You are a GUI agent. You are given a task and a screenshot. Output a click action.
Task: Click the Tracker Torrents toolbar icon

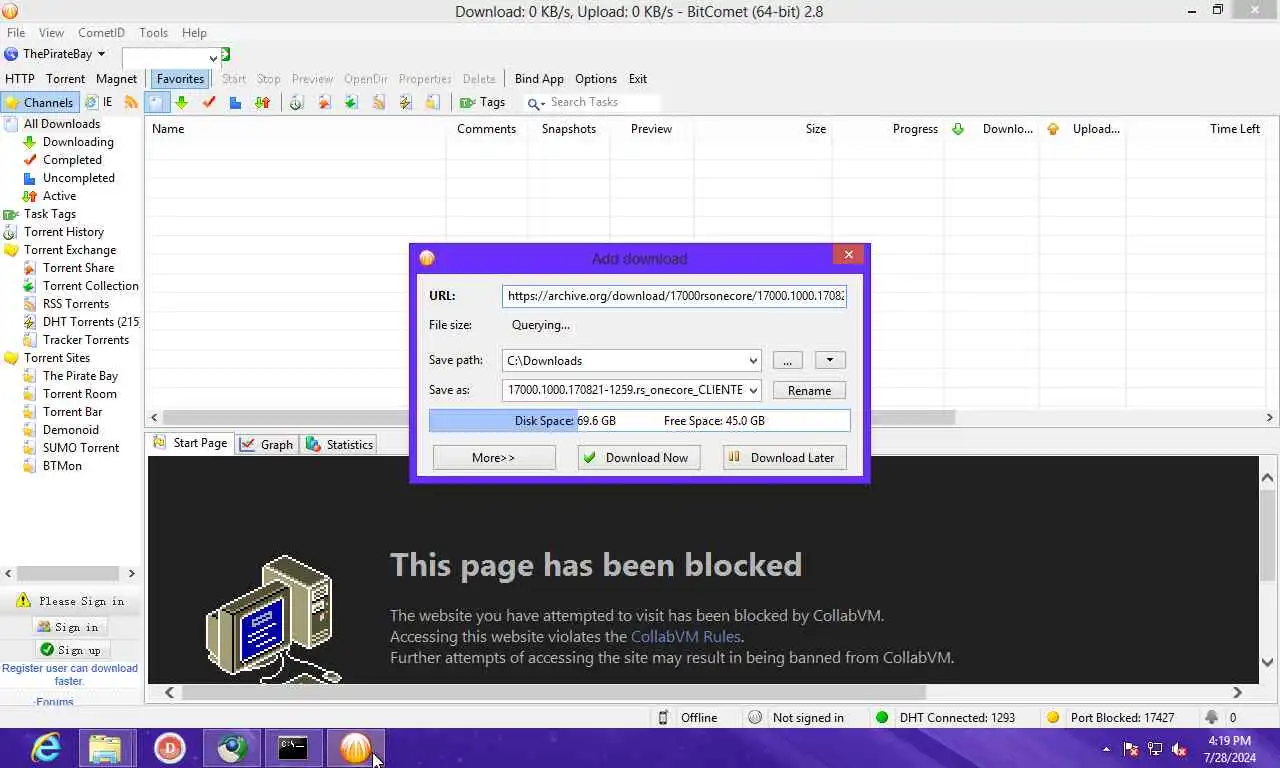click(x=432, y=102)
